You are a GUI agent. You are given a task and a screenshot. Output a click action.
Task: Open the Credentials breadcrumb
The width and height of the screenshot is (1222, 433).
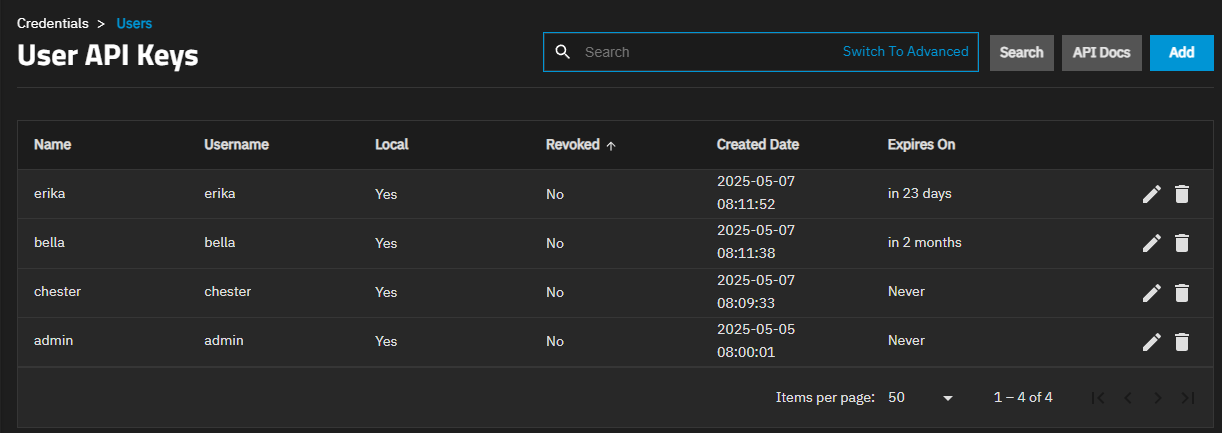click(53, 23)
